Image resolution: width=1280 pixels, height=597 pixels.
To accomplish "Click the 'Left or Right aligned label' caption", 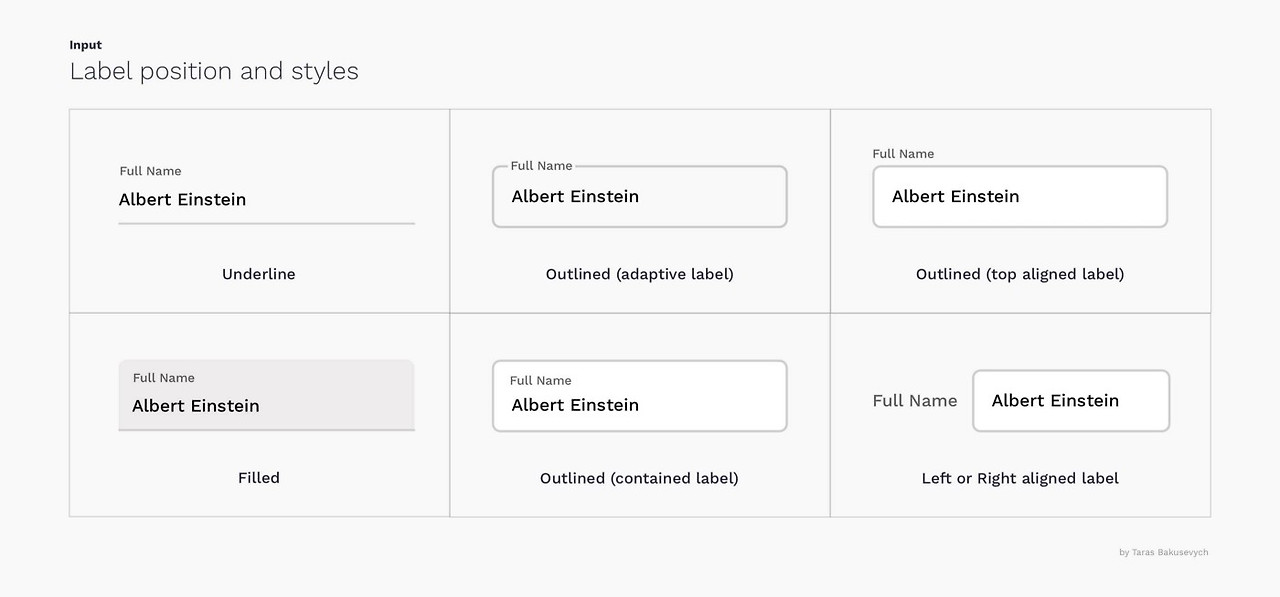I will coord(1019,477).
